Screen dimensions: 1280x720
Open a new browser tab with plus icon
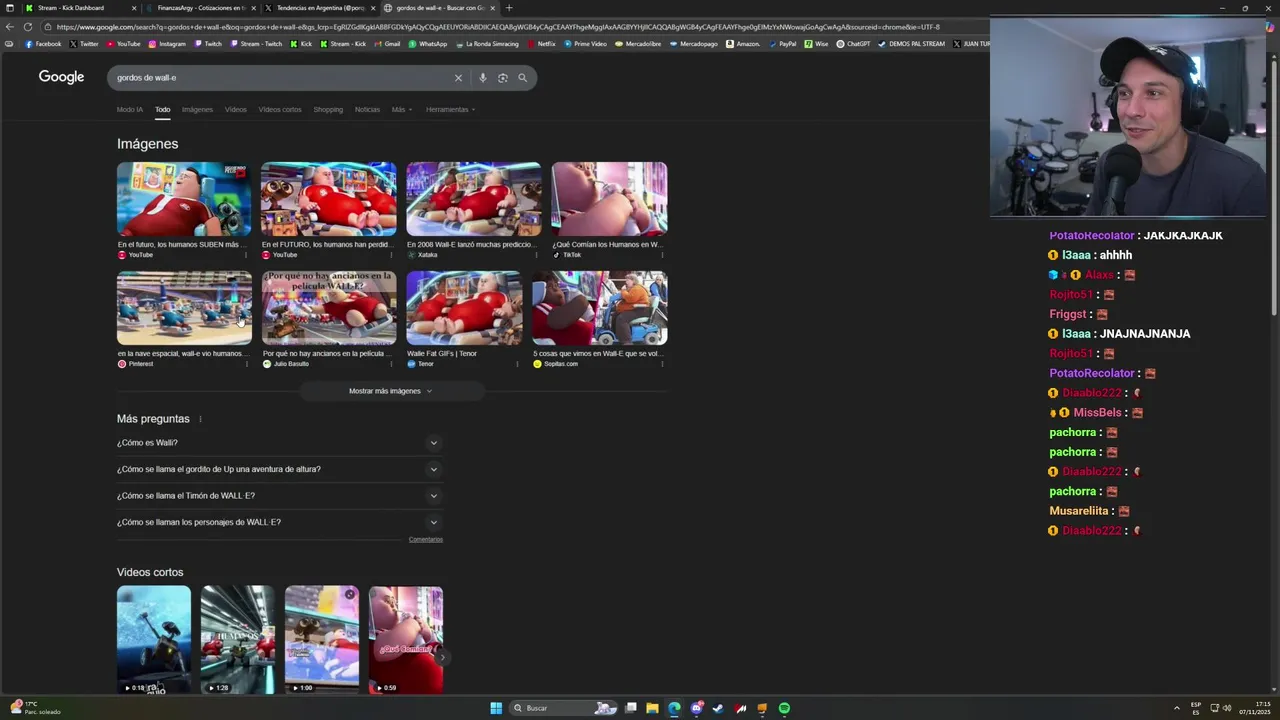click(x=508, y=8)
